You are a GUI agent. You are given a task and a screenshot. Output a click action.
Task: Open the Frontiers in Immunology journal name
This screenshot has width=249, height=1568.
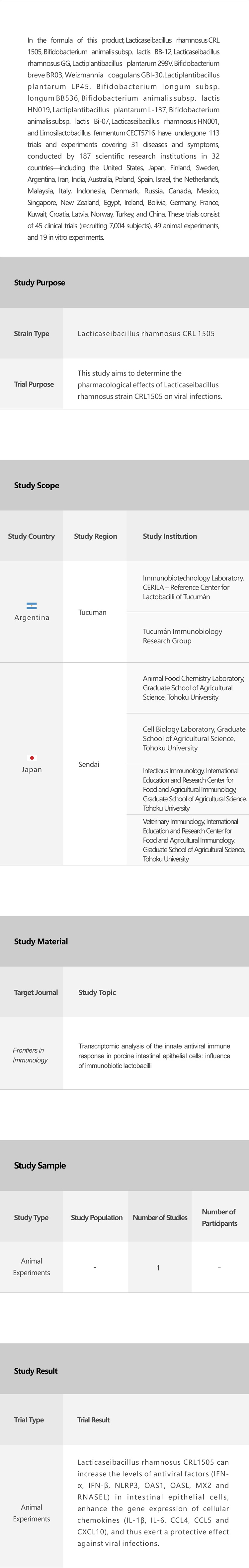[x=30, y=1055]
